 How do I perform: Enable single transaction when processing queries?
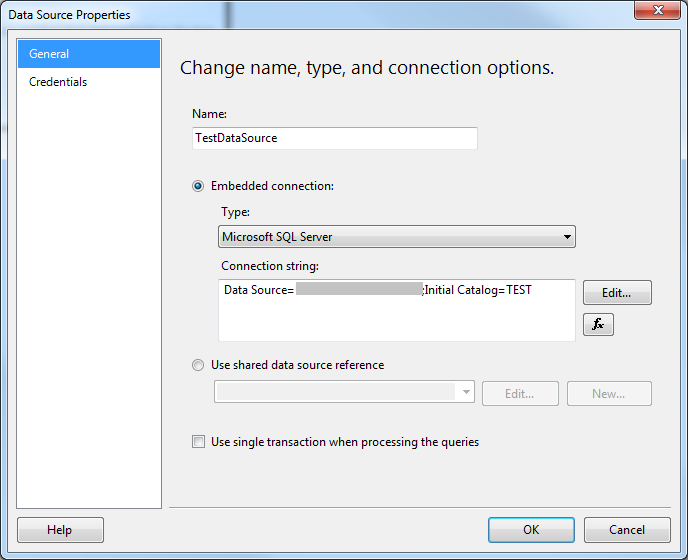198,442
